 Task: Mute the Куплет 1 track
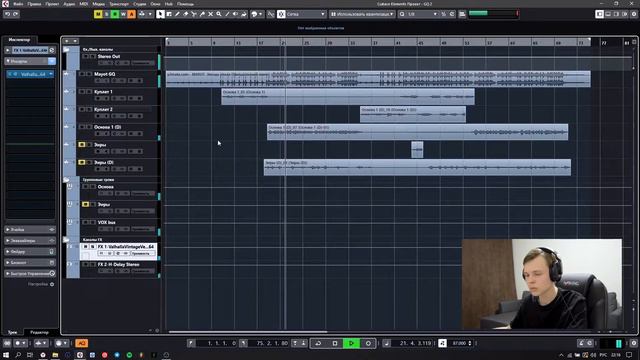pos(82,92)
